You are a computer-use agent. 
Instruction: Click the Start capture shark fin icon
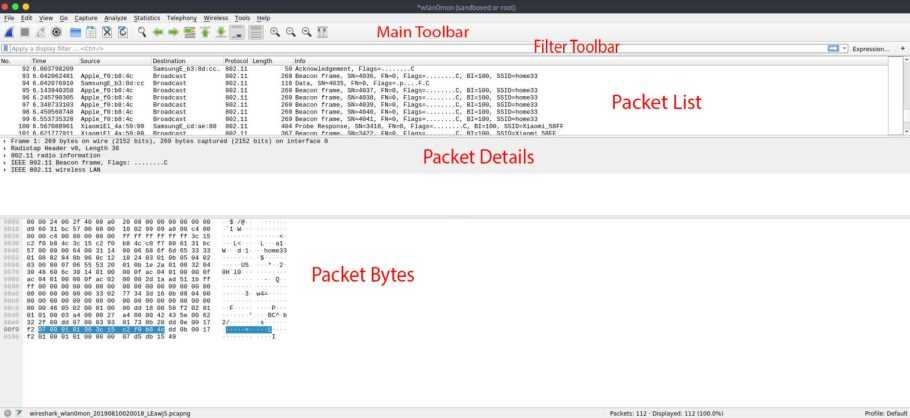coord(9,32)
